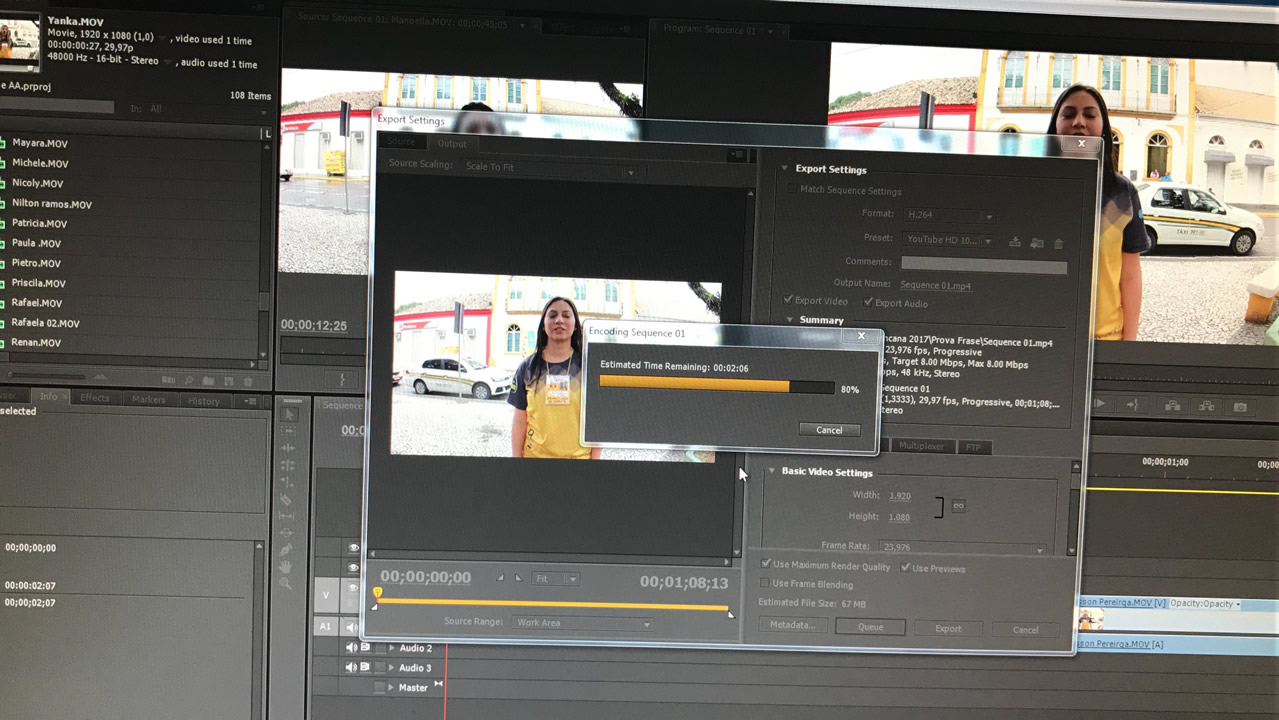Toggle the Export Audio checkbox

(x=868, y=302)
